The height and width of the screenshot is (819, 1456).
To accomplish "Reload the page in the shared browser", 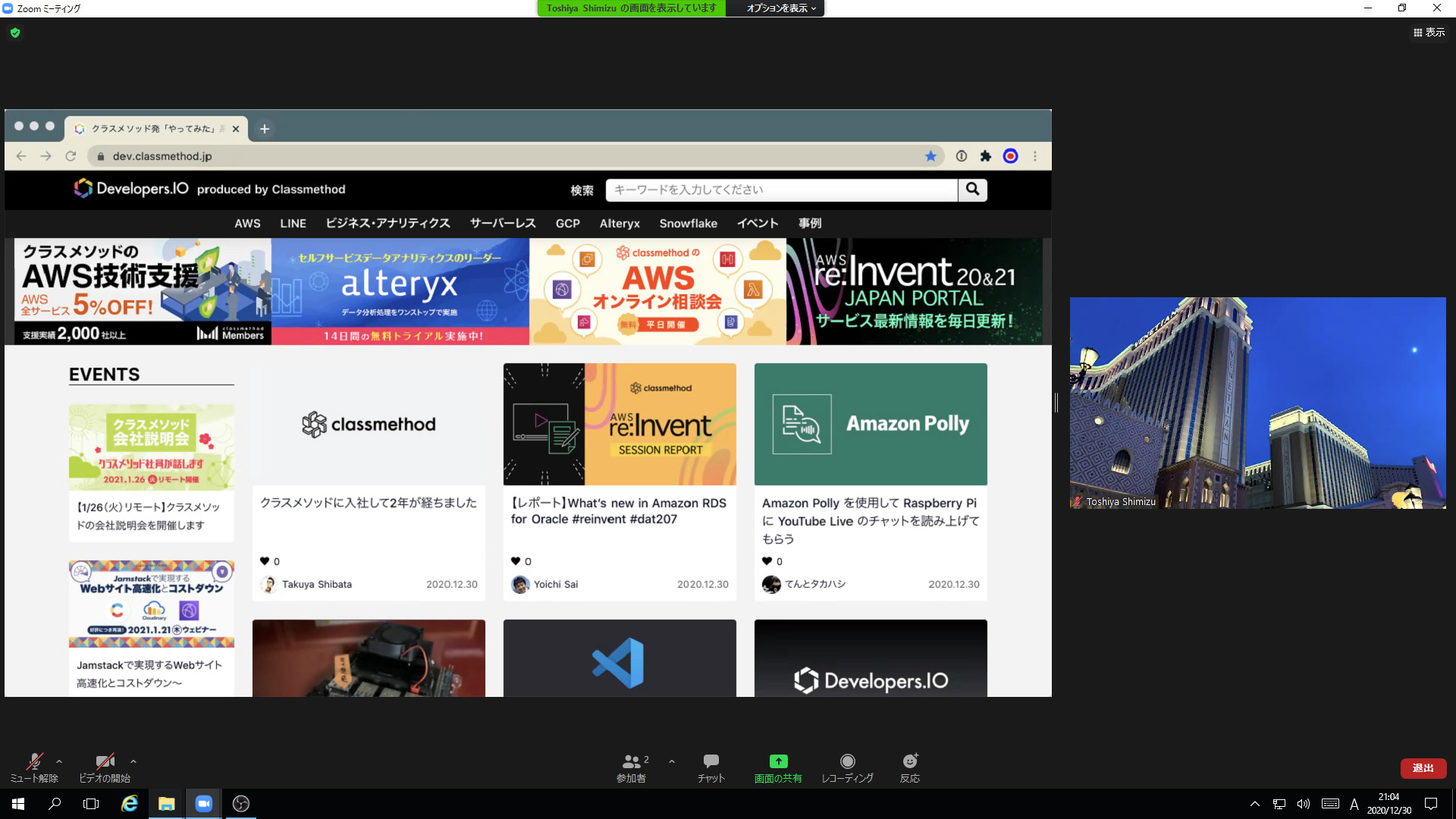I will 71,156.
